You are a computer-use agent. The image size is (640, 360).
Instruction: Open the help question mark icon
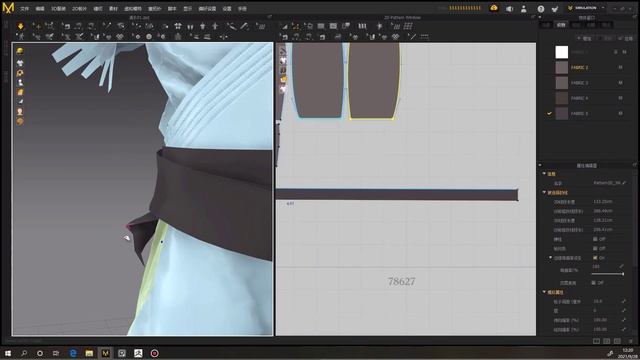(540, 9)
